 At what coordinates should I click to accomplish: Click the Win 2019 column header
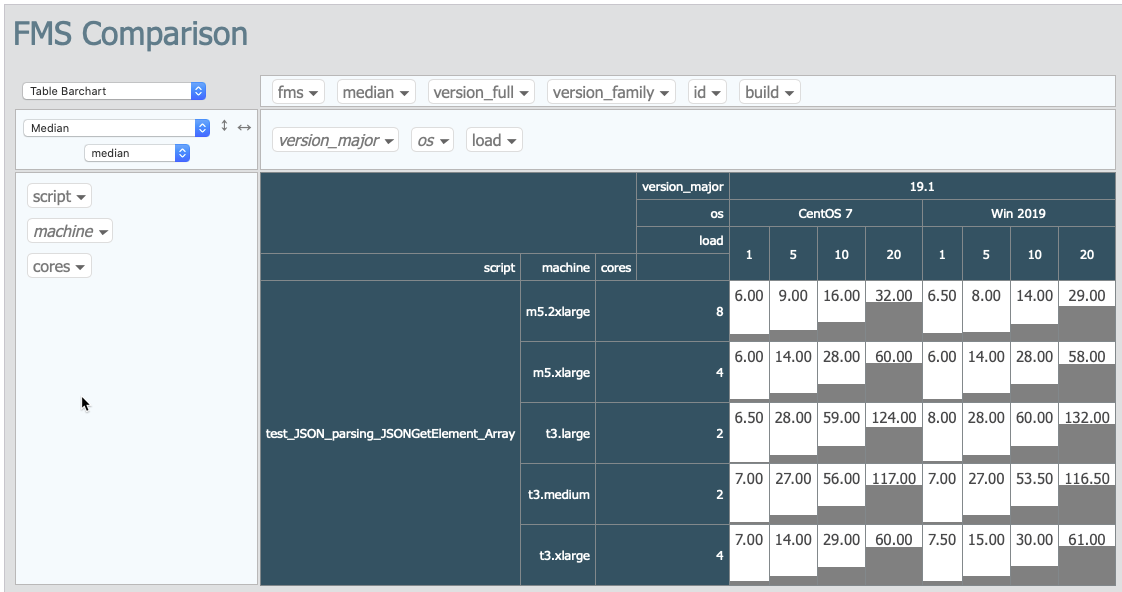pos(1018,213)
